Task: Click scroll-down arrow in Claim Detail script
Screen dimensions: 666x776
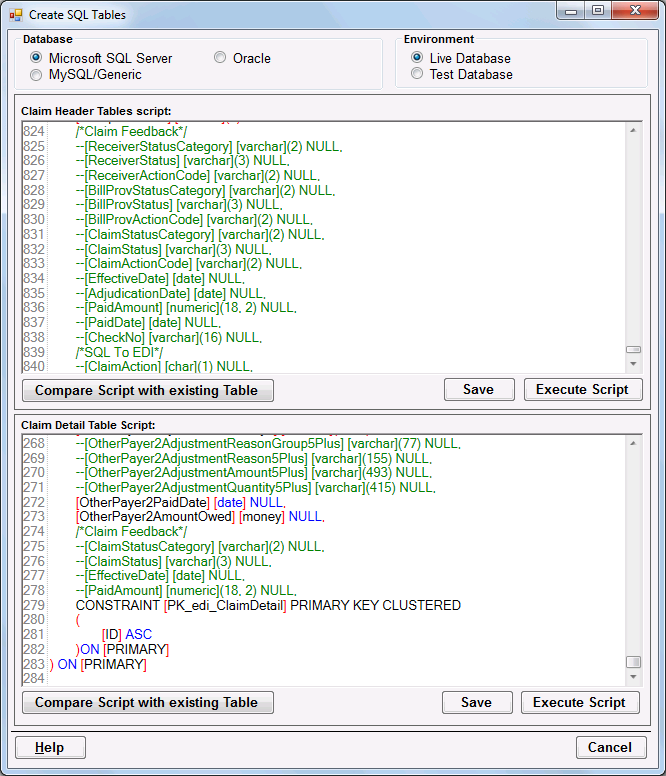Action: 633,677
